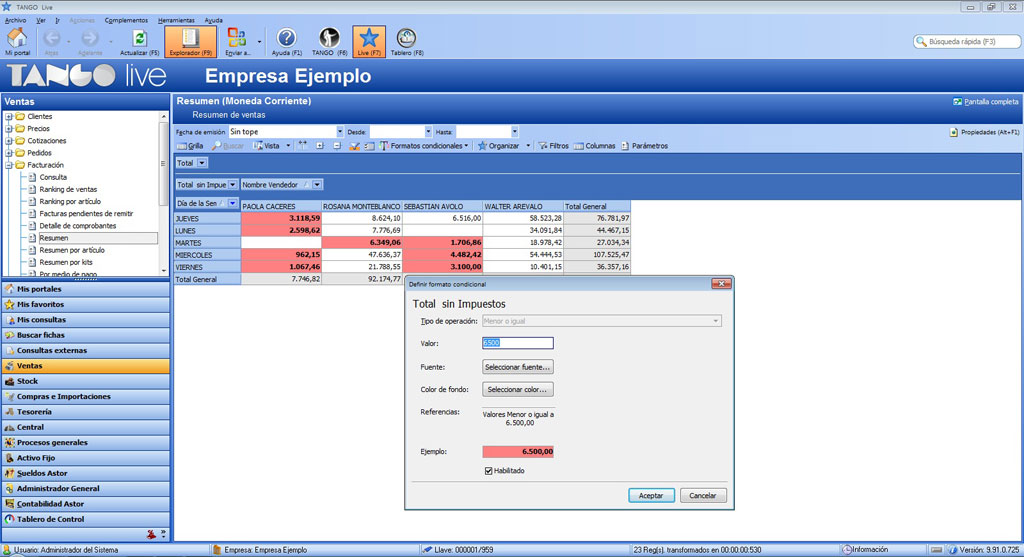Open Mis consultas panel
This screenshot has height=557, width=1024.
click(x=86, y=320)
